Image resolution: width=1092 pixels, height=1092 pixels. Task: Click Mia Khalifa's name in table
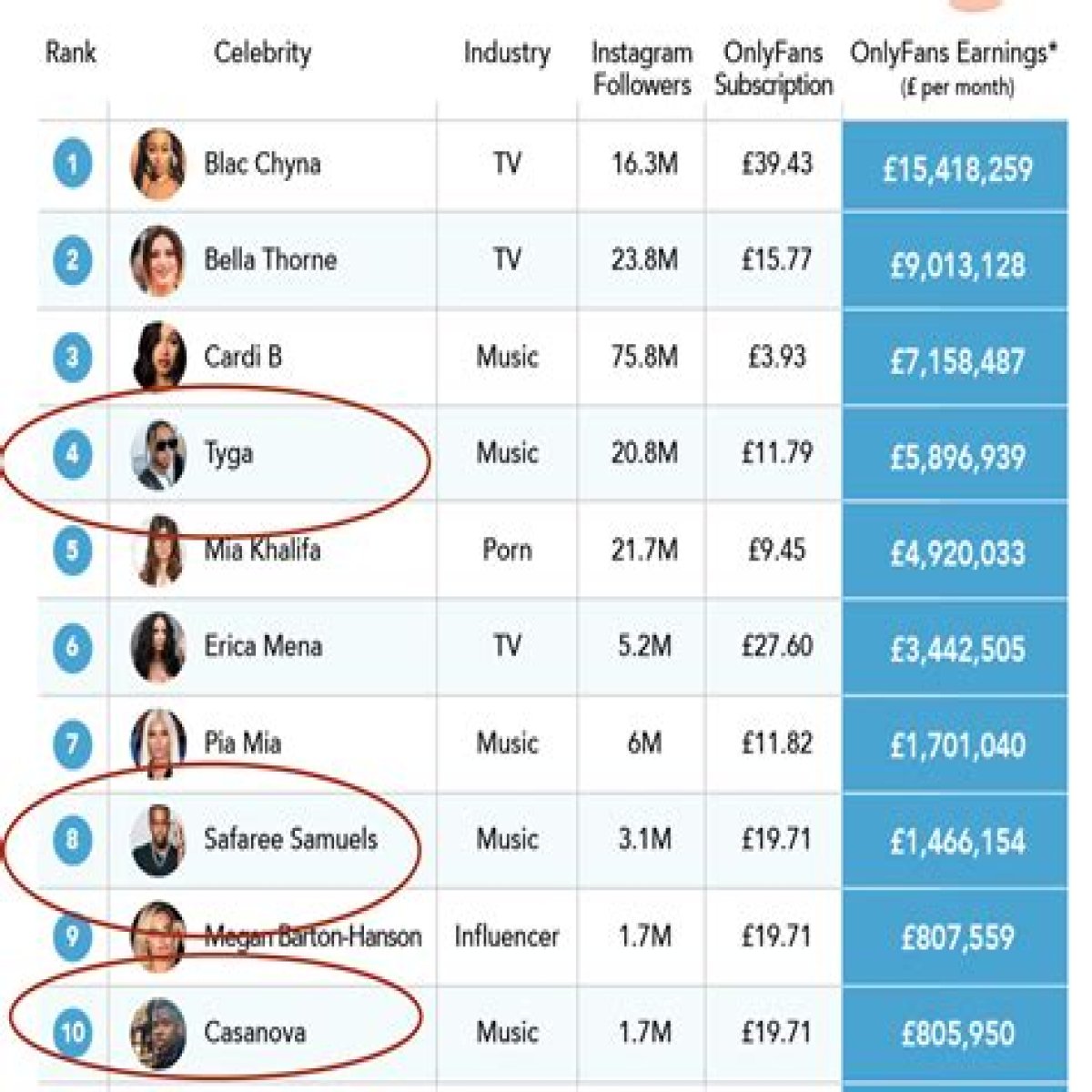[262, 550]
